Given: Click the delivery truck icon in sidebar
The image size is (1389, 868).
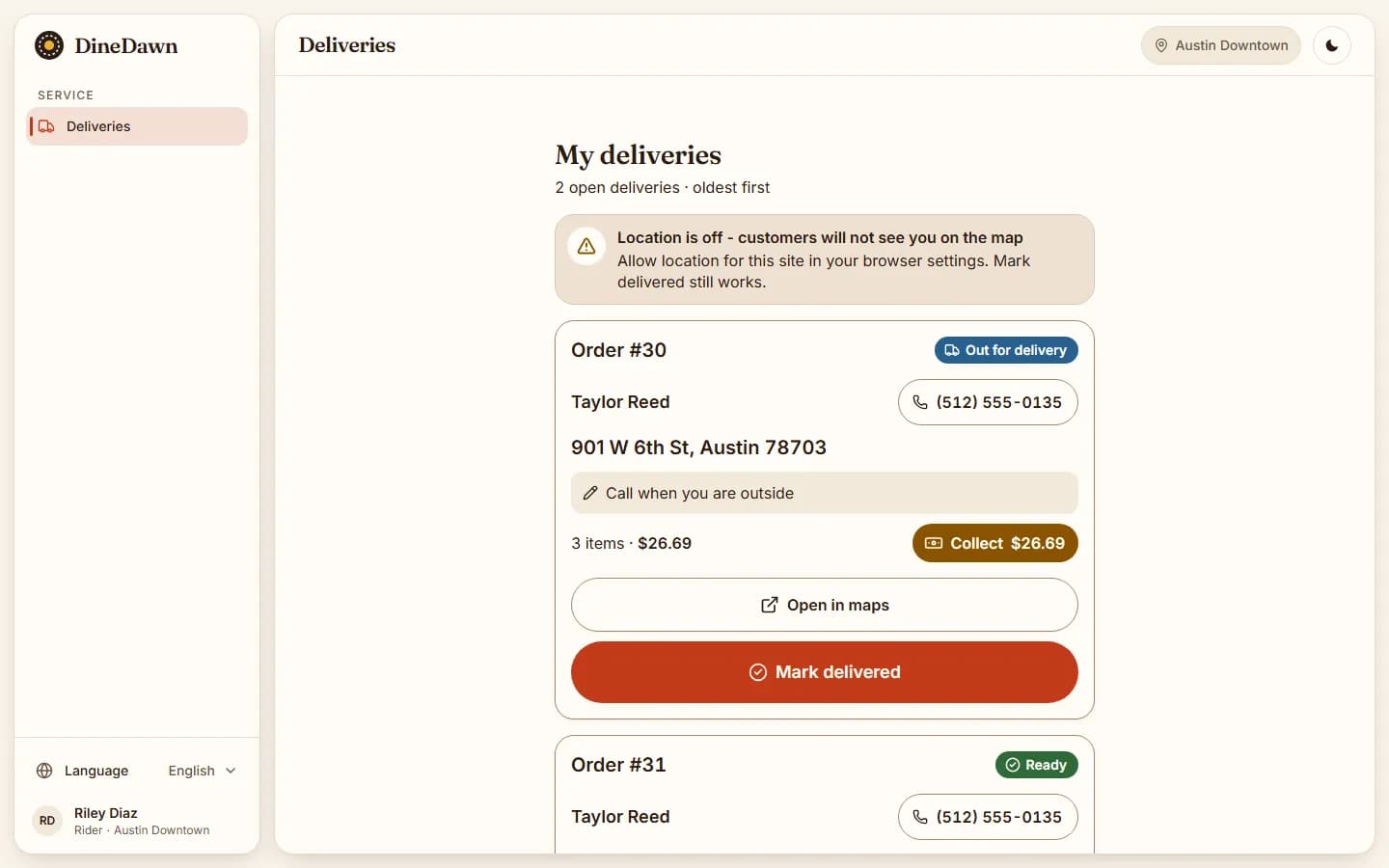Looking at the screenshot, I should coord(46,126).
